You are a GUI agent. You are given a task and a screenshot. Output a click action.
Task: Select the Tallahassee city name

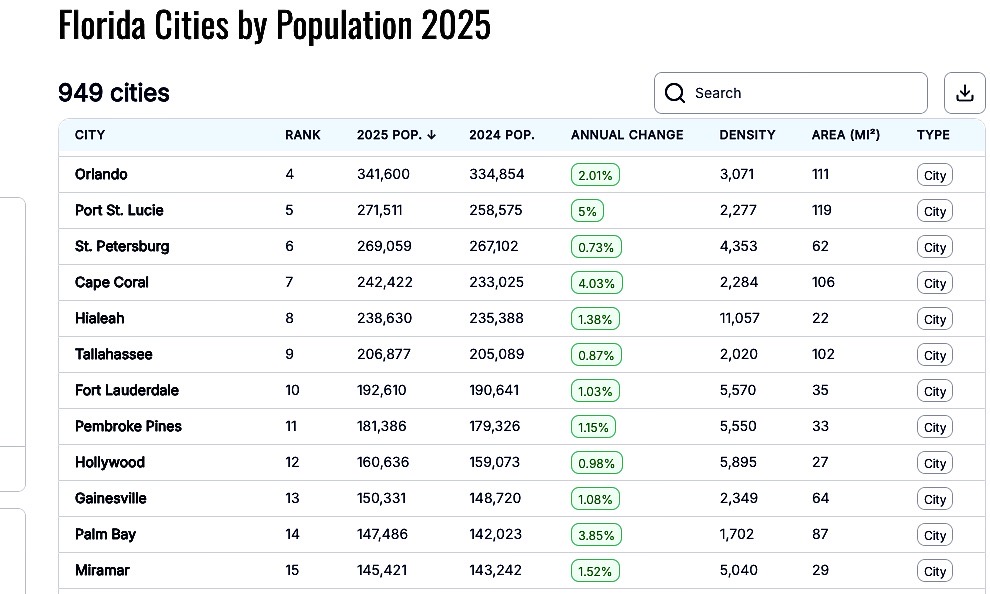tap(114, 354)
